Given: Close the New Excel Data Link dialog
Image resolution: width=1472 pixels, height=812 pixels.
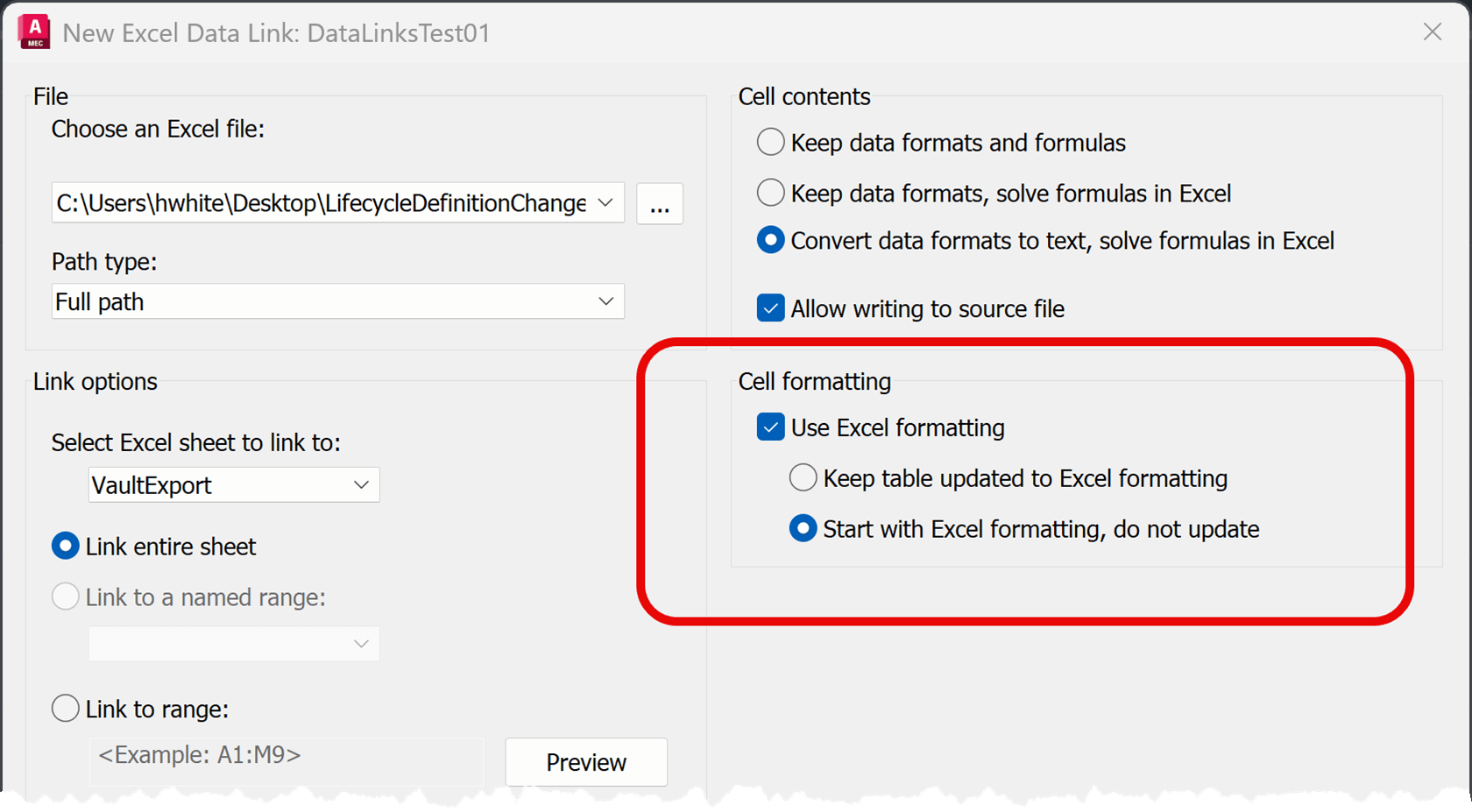Looking at the screenshot, I should 1433,32.
